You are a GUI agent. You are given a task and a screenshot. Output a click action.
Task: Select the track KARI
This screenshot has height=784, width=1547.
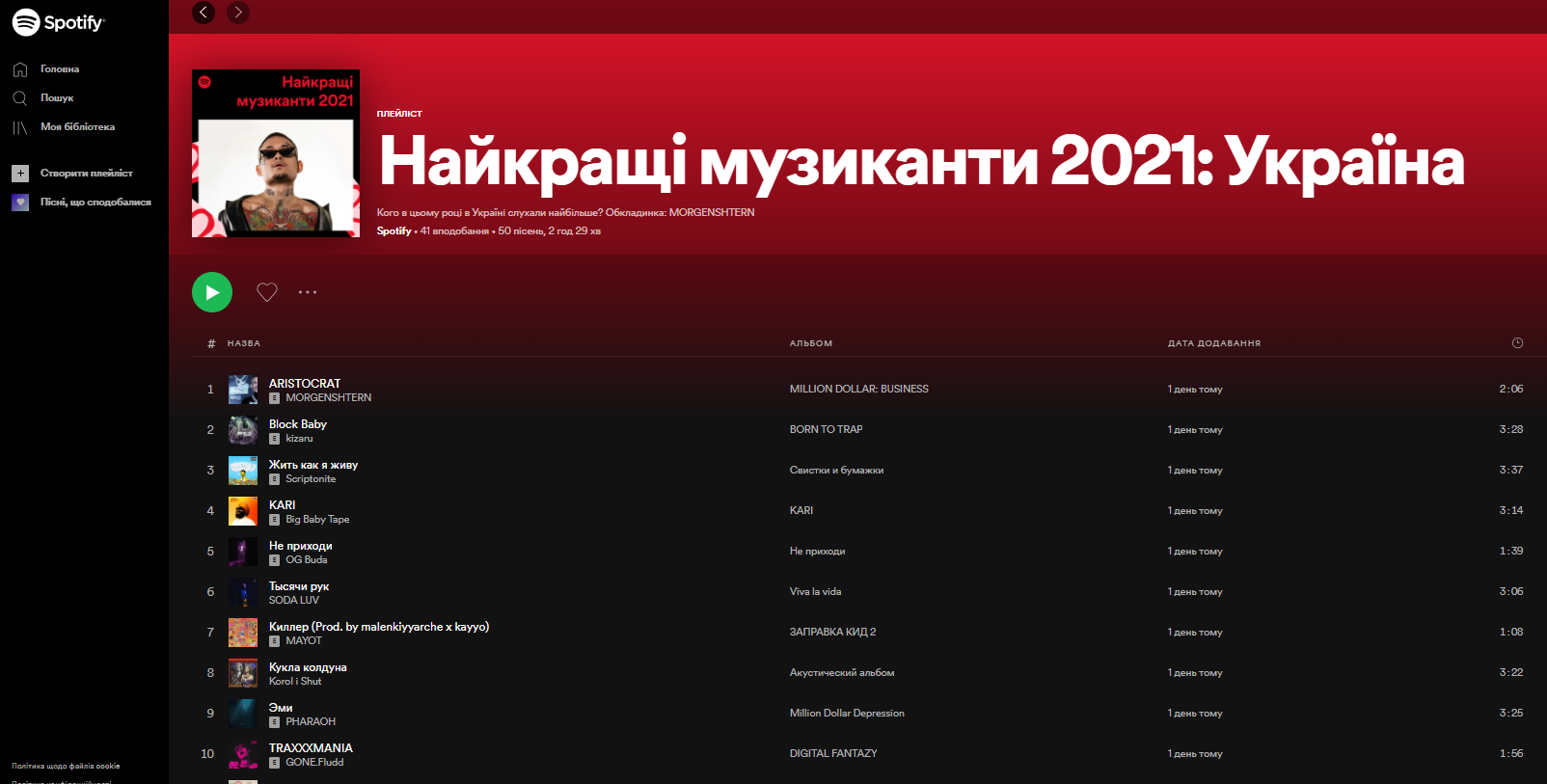[x=283, y=505]
